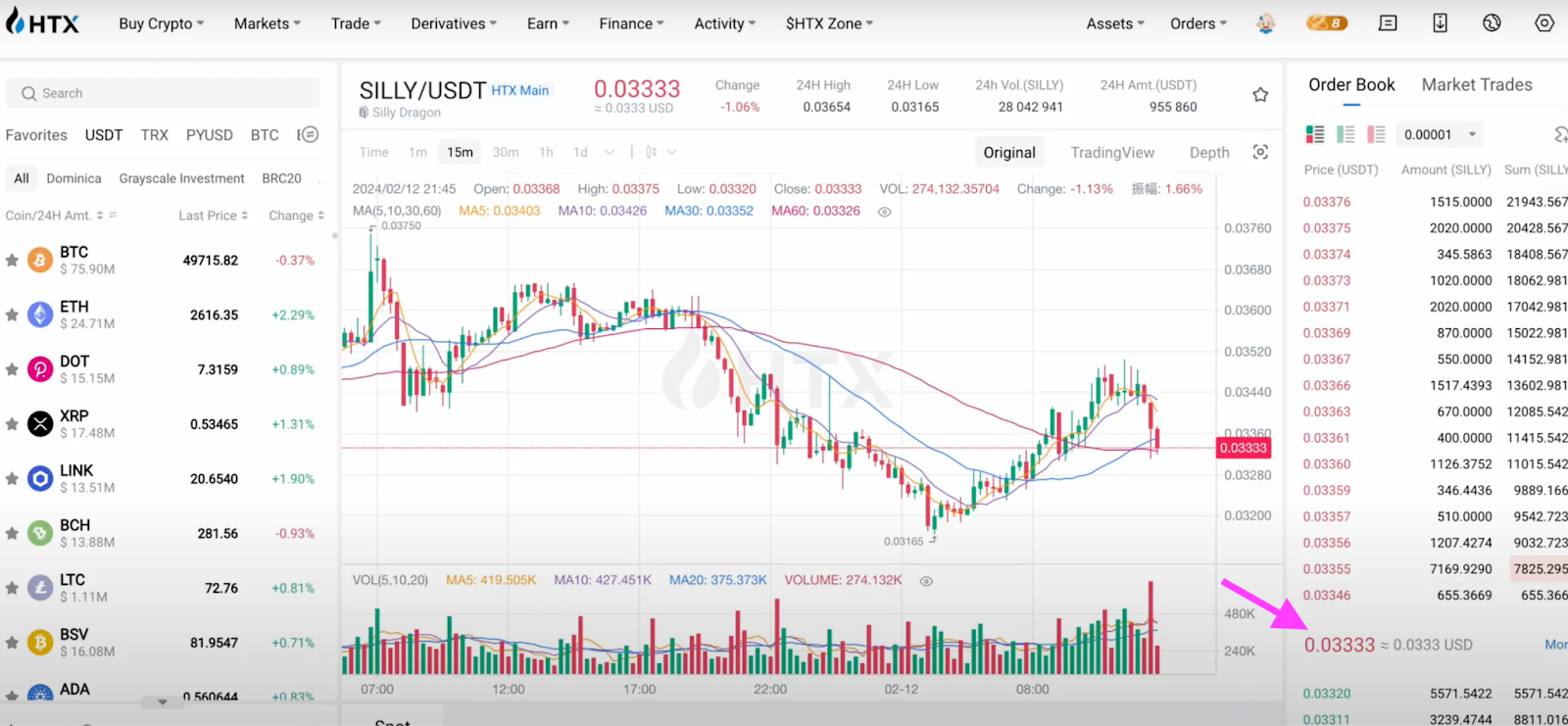Show bids-only order book view
Viewport: 1568px width, 726px height.
point(1346,134)
